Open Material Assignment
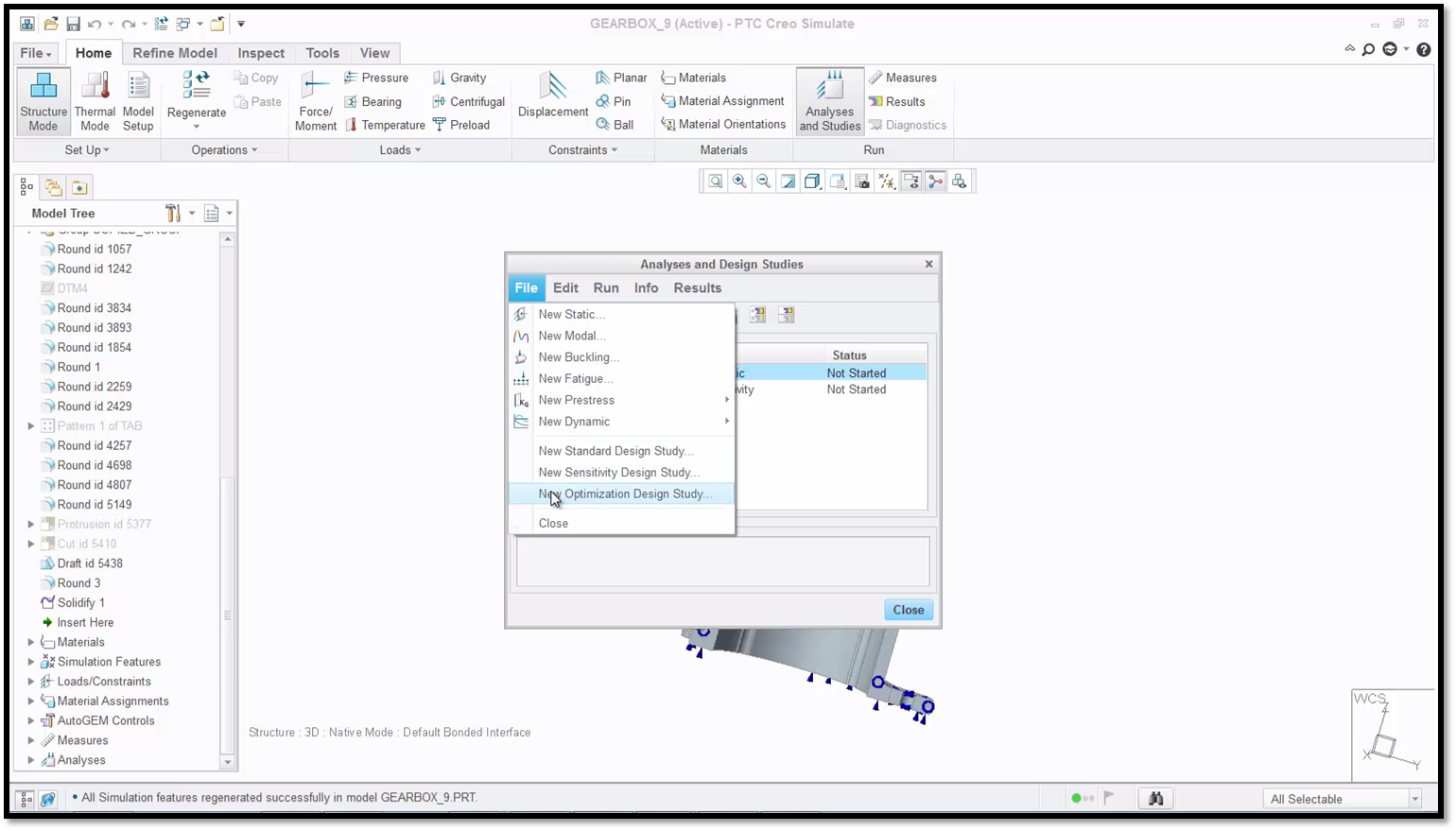The image size is (1456, 831). [722, 101]
